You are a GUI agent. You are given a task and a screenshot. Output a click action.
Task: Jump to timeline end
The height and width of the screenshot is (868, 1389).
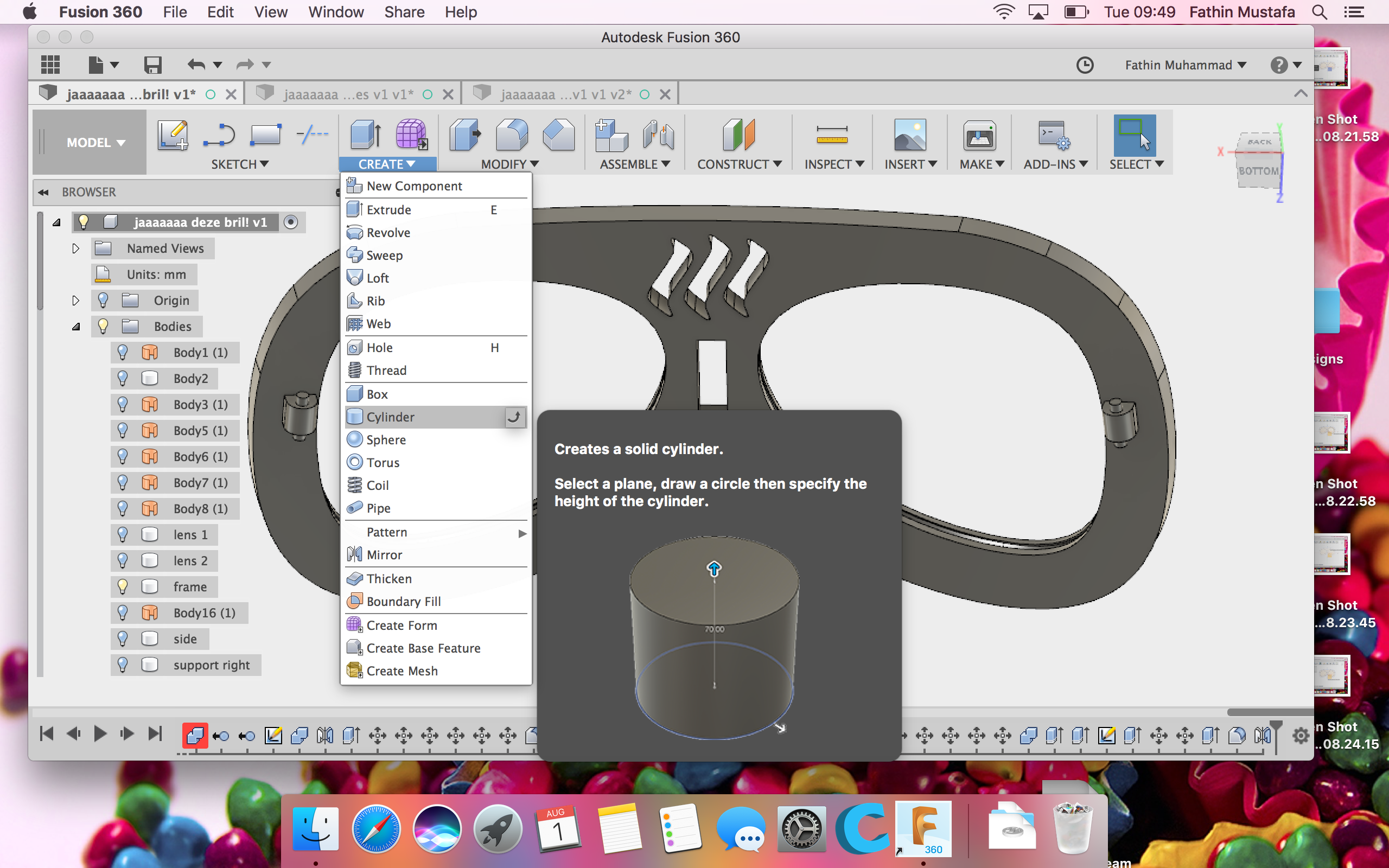coord(155,733)
